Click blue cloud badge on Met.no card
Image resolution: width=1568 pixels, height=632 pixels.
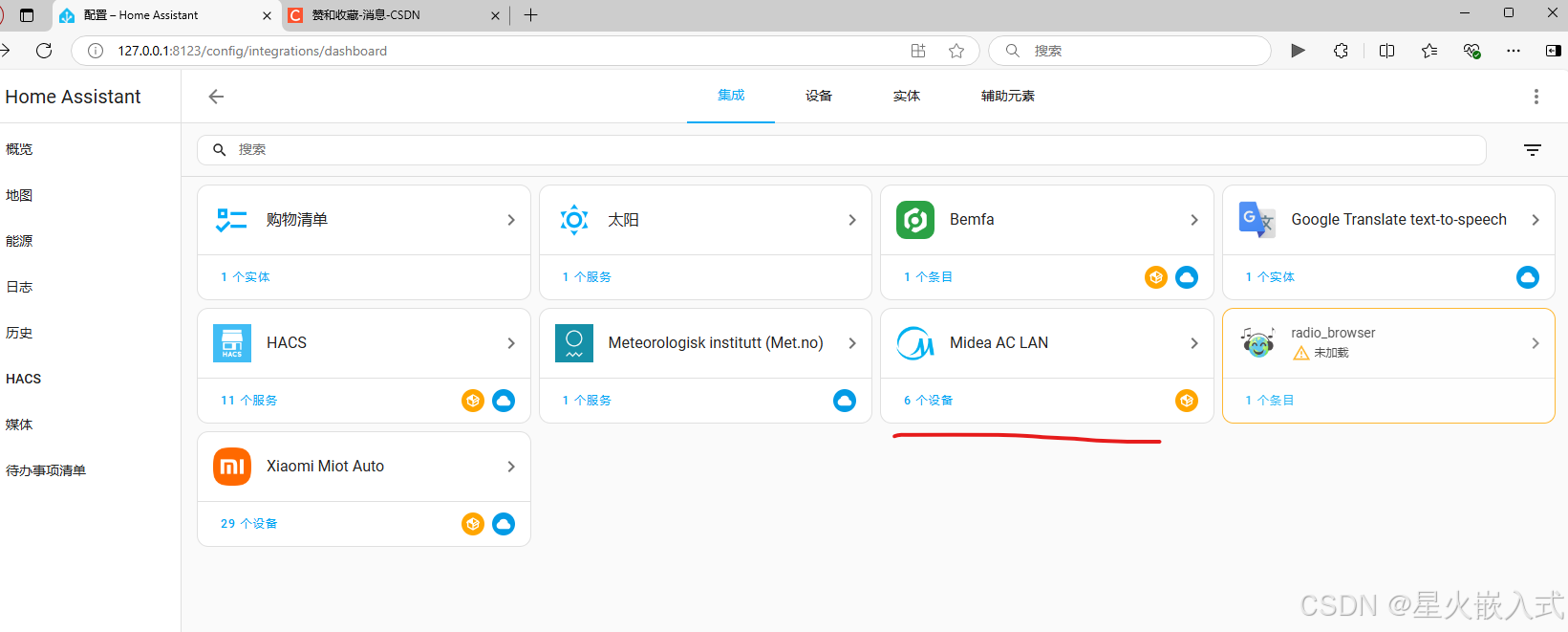click(845, 401)
